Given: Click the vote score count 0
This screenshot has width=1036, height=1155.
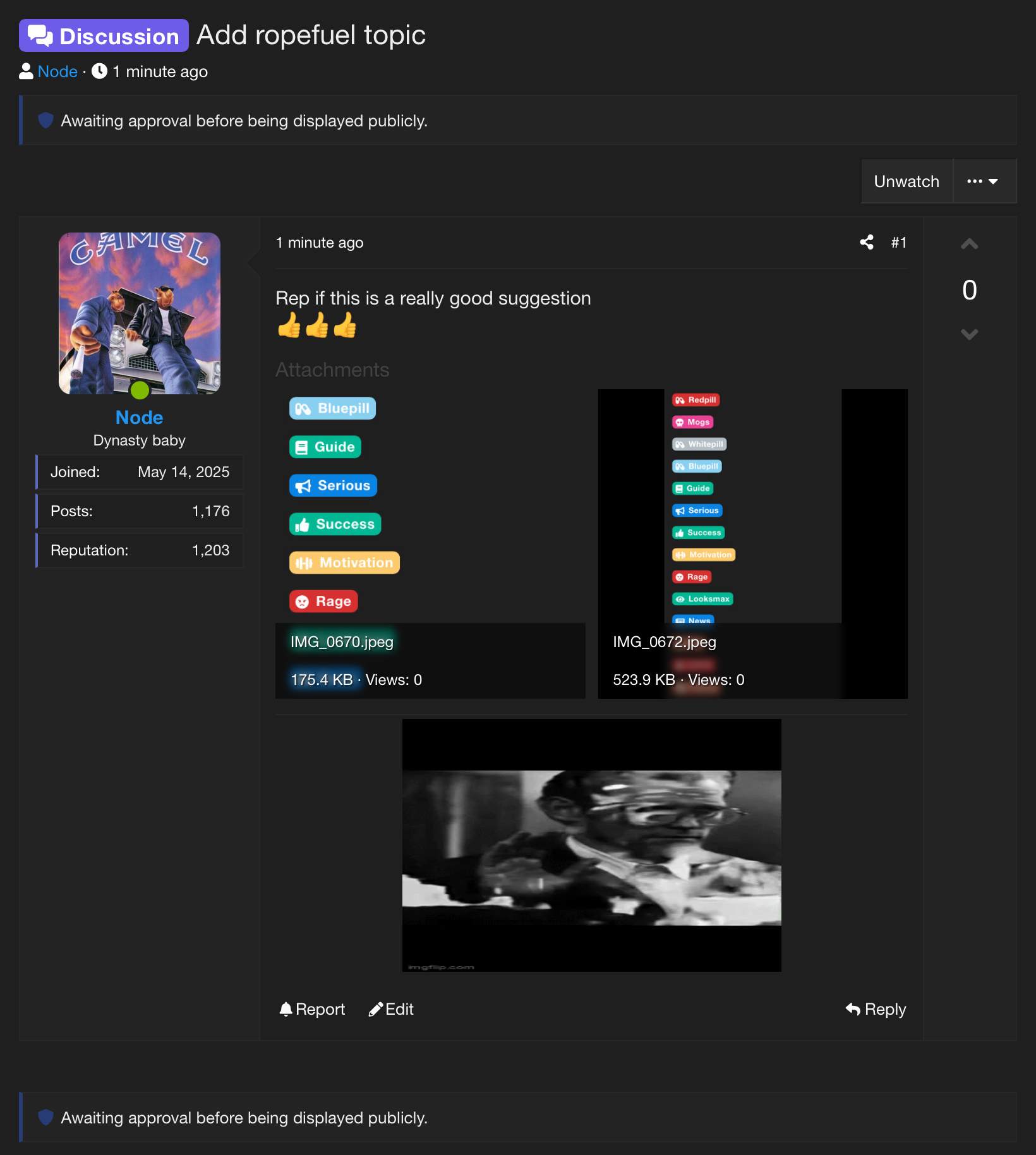Looking at the screenshot, I should point(969,290).
